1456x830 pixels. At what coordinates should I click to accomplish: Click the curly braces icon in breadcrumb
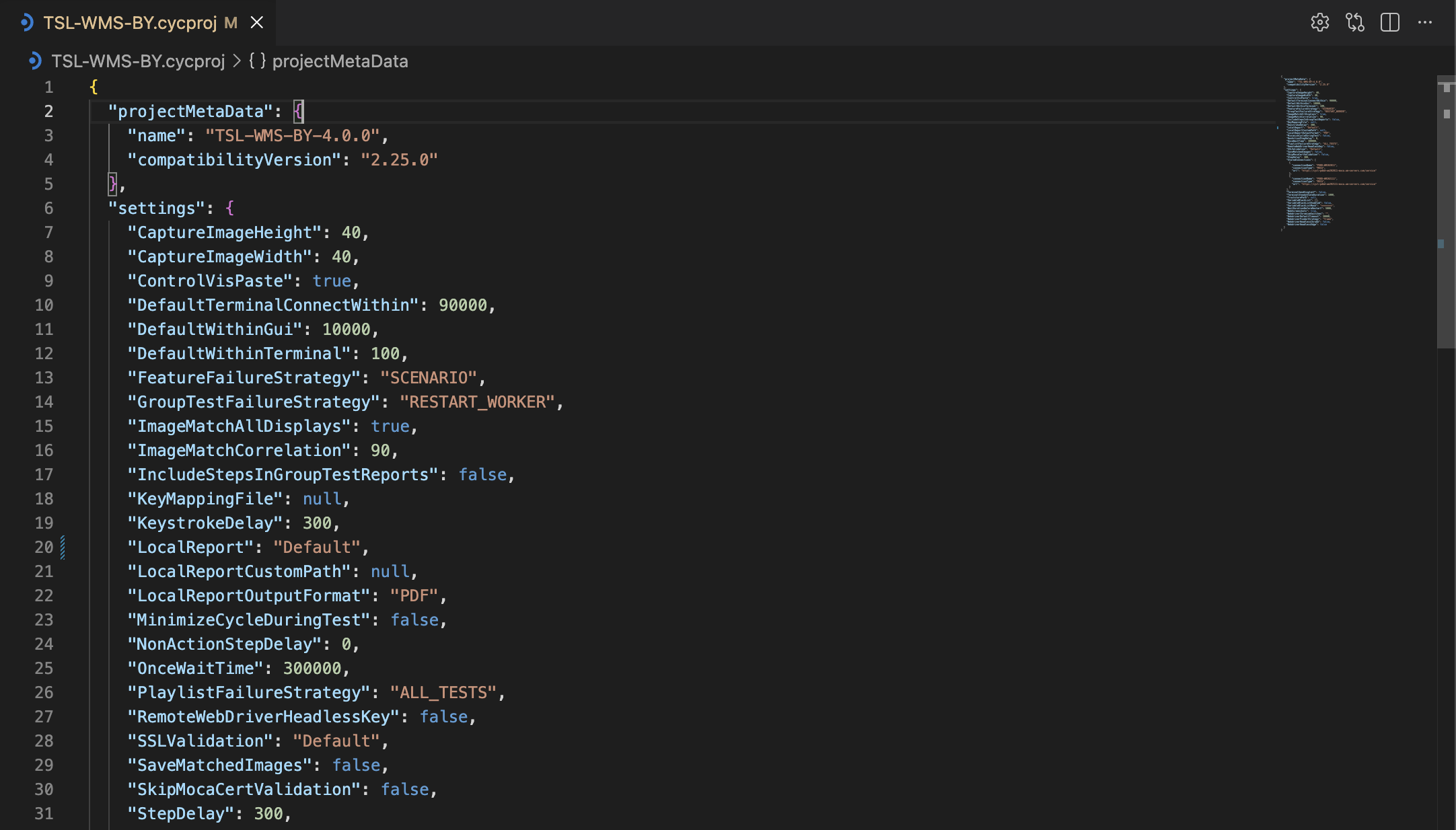pos(257,61)
